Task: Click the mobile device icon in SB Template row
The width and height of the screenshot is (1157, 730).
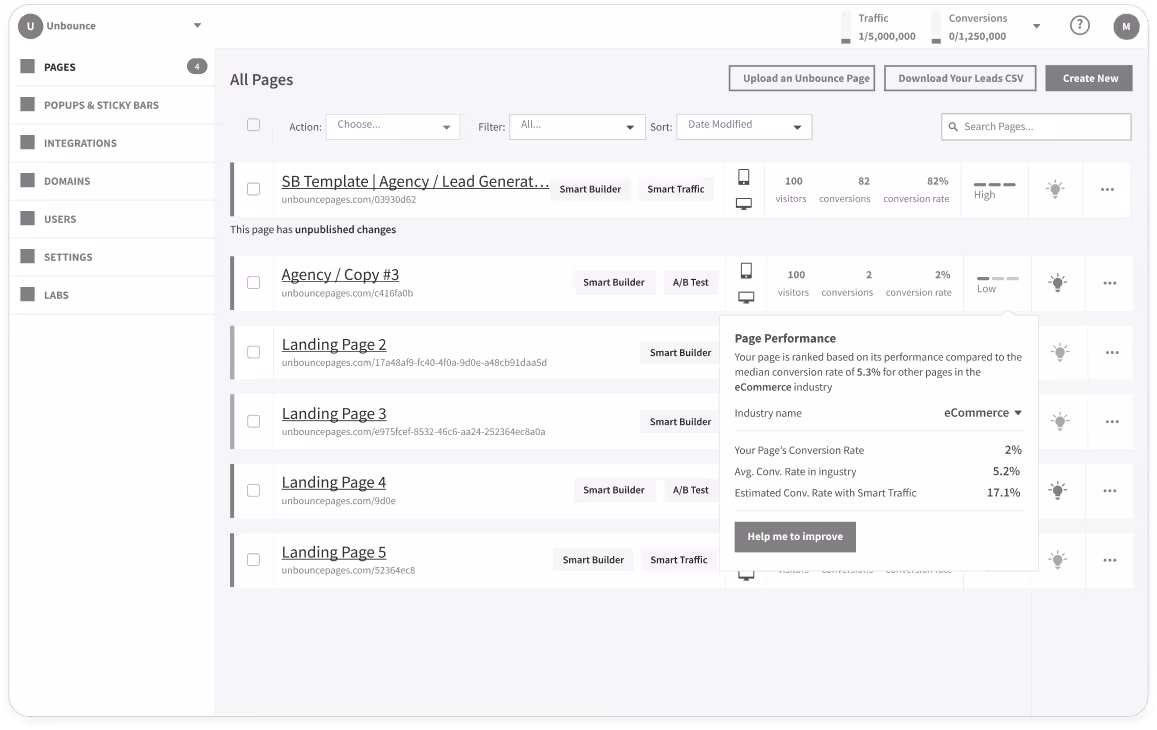Action: (x=744, y=177)
